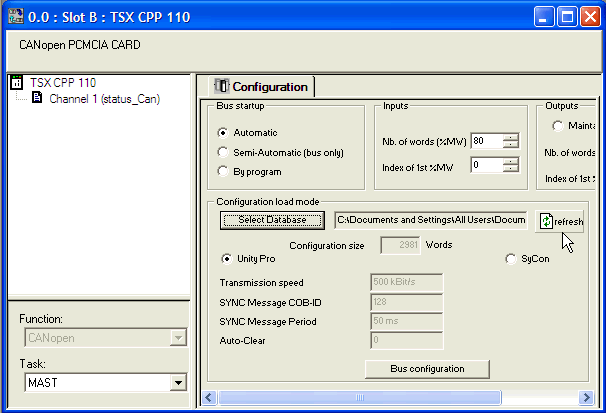
Task: Open the Configuration tab
Action: [261, 87]
